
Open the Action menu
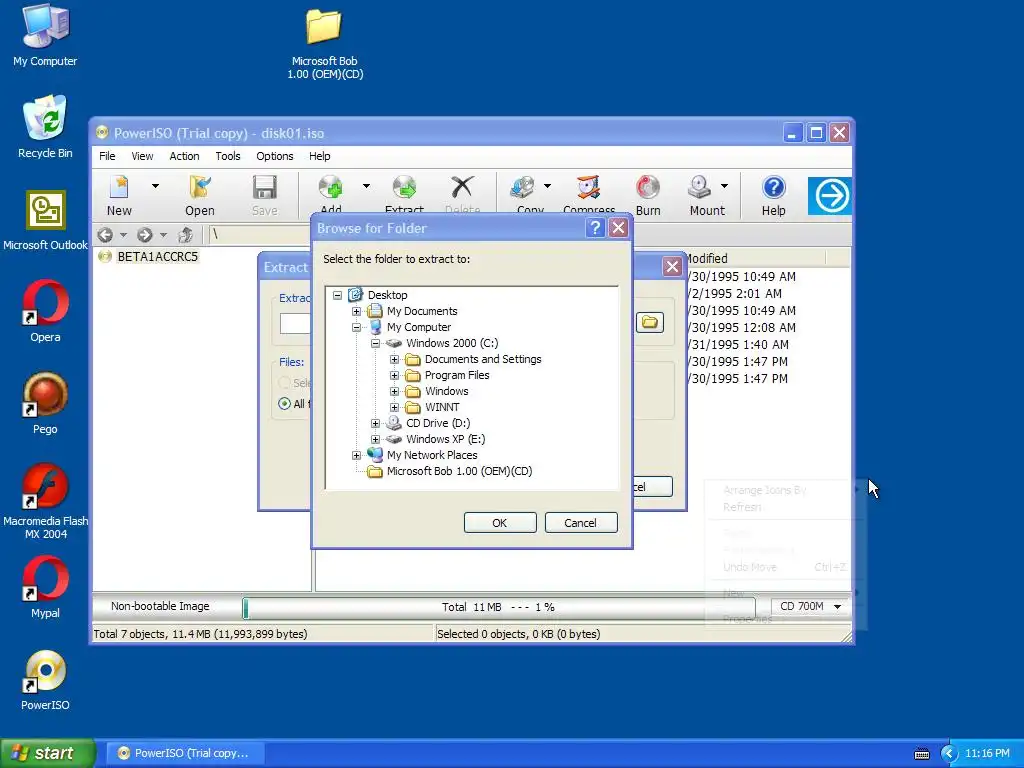pyautogui.click(x=184, y=156)
